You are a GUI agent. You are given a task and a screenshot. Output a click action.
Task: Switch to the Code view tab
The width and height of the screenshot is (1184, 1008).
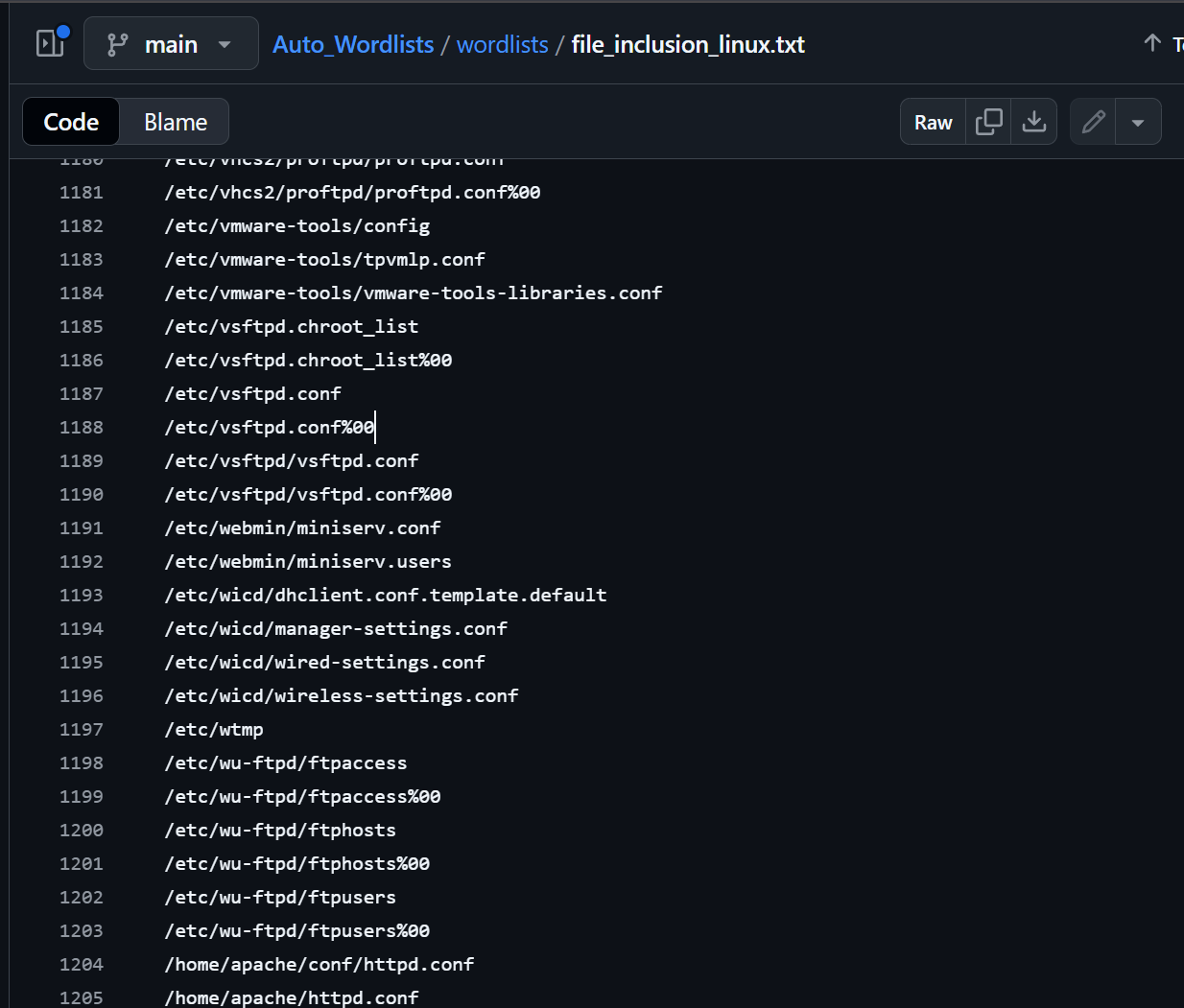coord(71,122)
